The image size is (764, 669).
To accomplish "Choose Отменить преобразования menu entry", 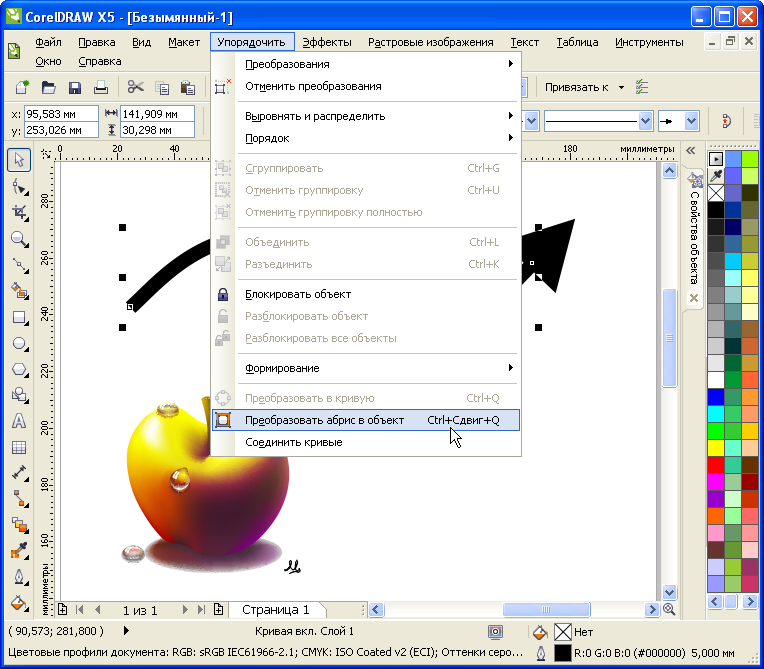I will pyautogui.click(x=366, y=86).
